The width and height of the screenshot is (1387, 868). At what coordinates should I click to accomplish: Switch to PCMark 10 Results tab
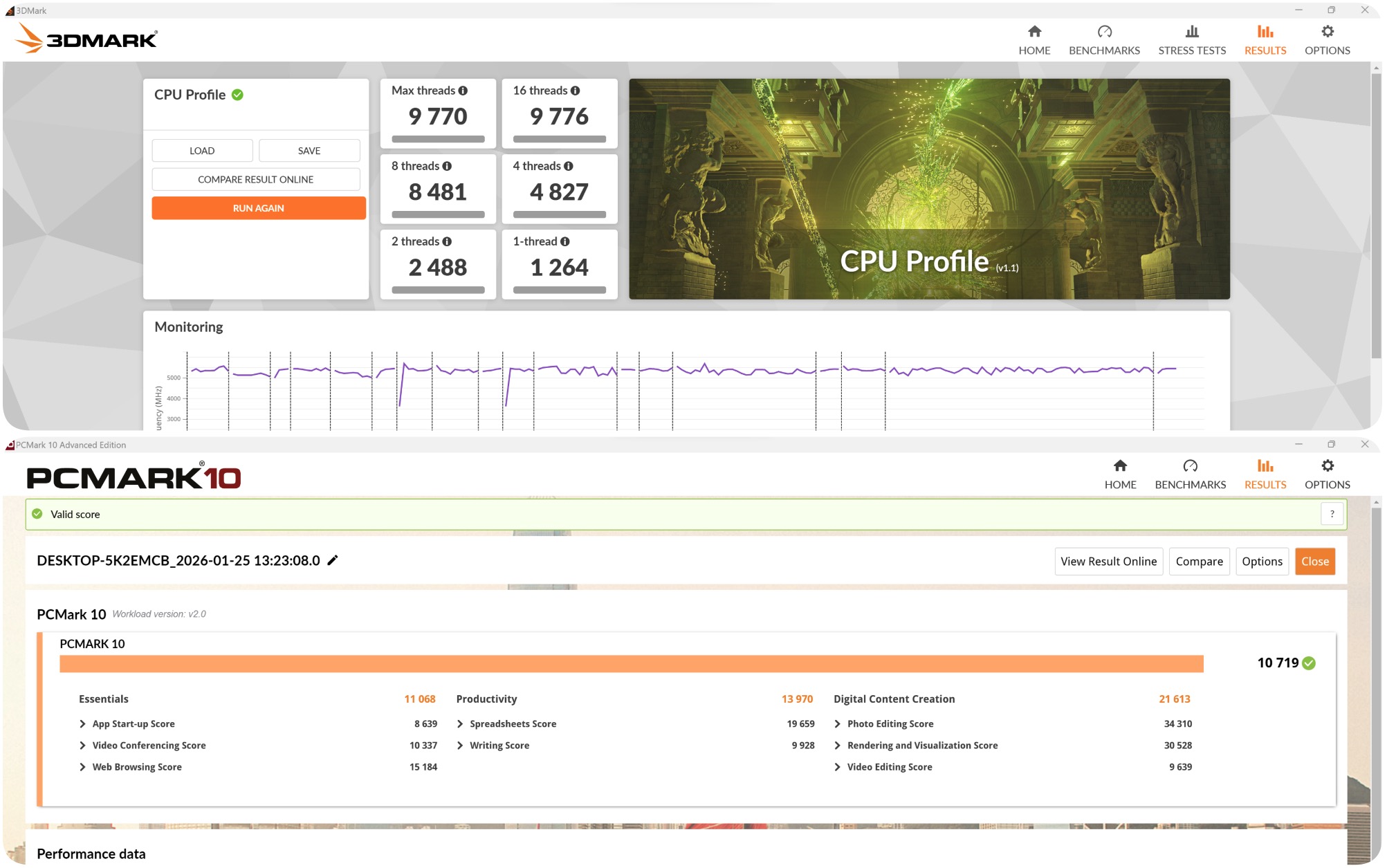click(x=1265, y=474)
